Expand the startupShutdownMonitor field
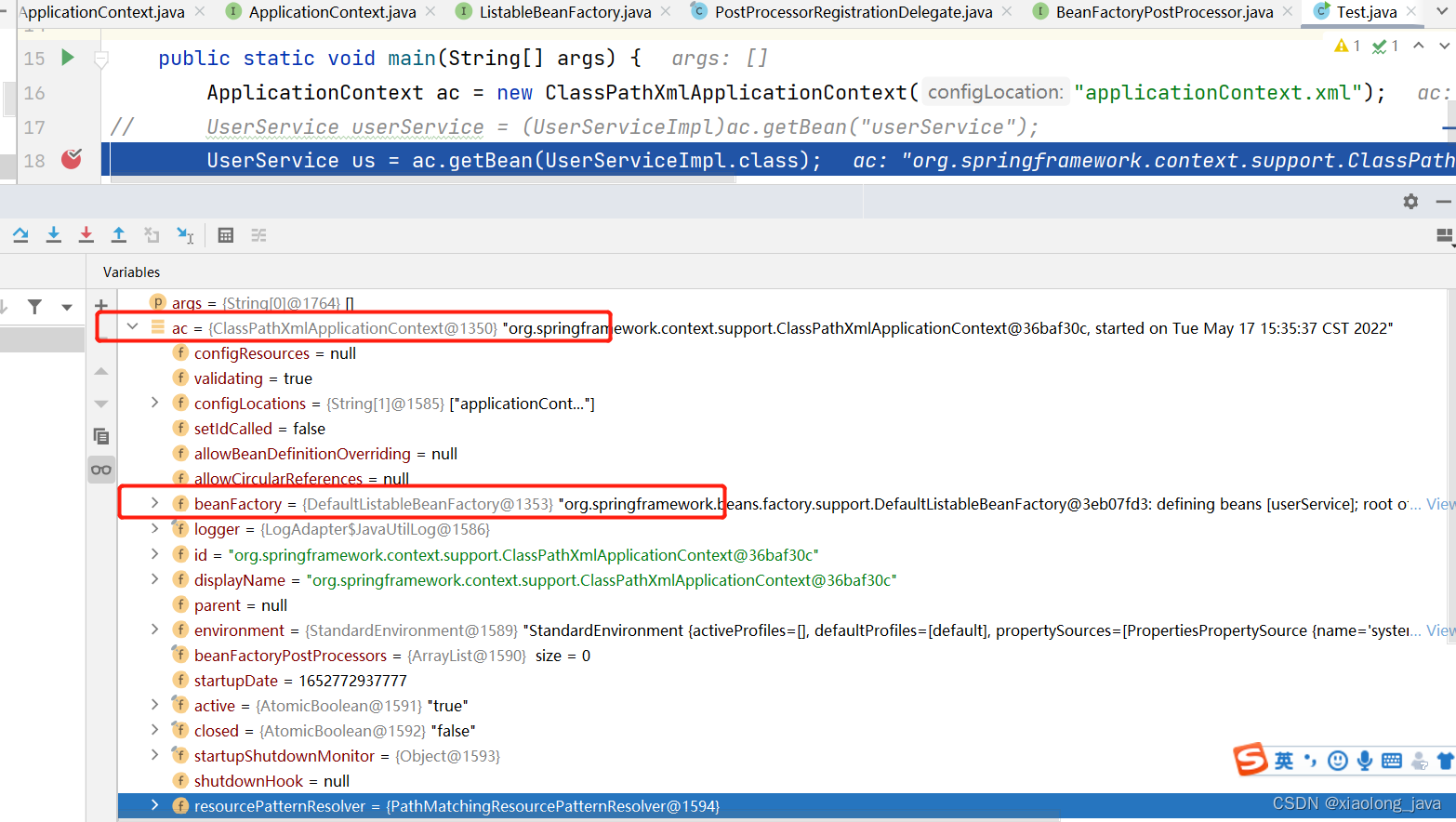 pyautogui.click(x=155, y=754)
